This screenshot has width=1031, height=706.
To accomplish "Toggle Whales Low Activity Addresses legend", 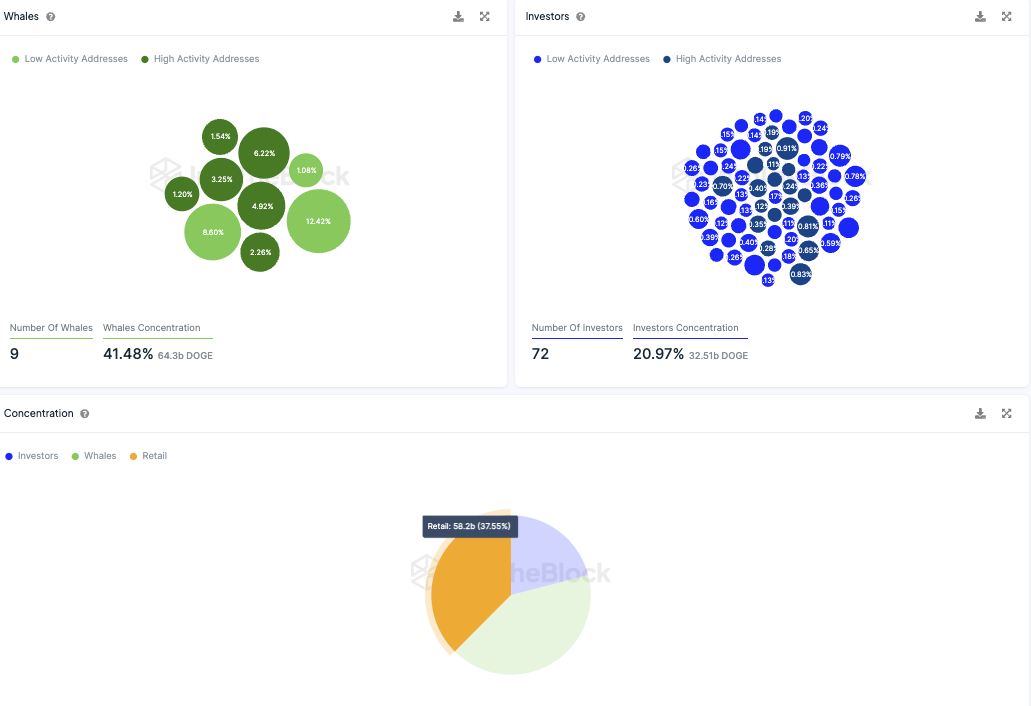I will [x=70, y=59].
